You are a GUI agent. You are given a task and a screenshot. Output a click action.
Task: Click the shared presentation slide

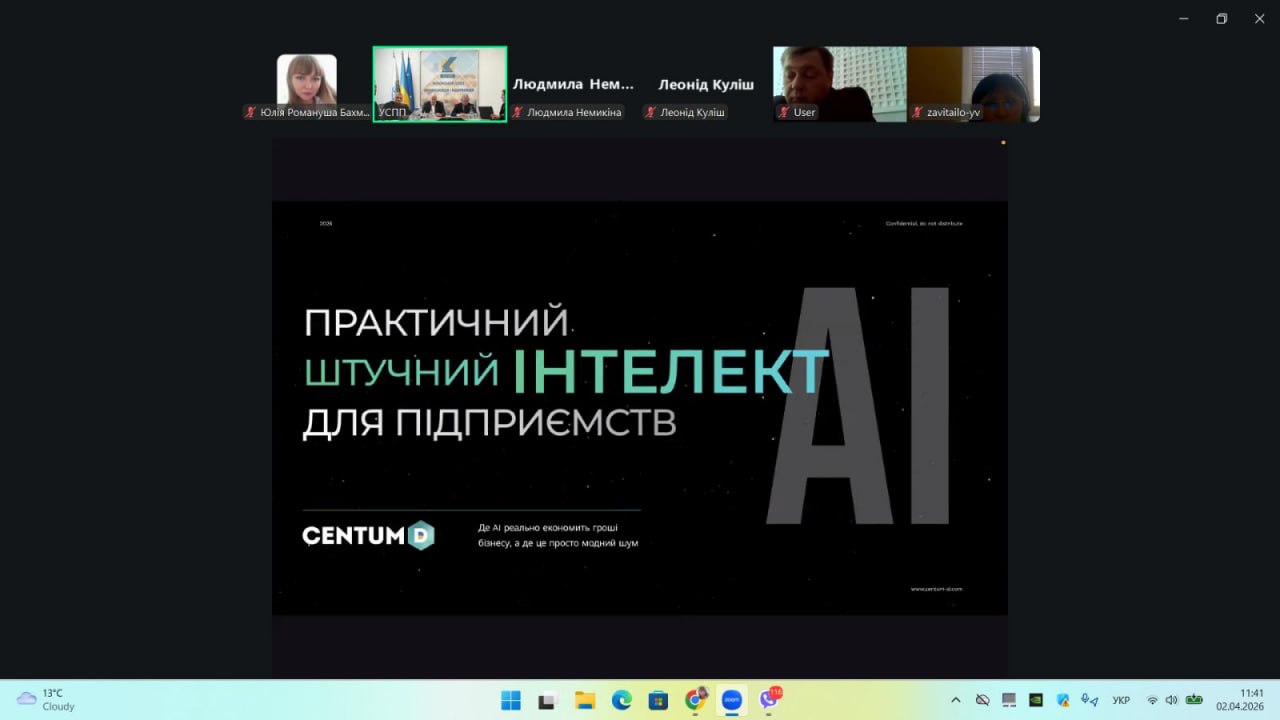(640, 408)
